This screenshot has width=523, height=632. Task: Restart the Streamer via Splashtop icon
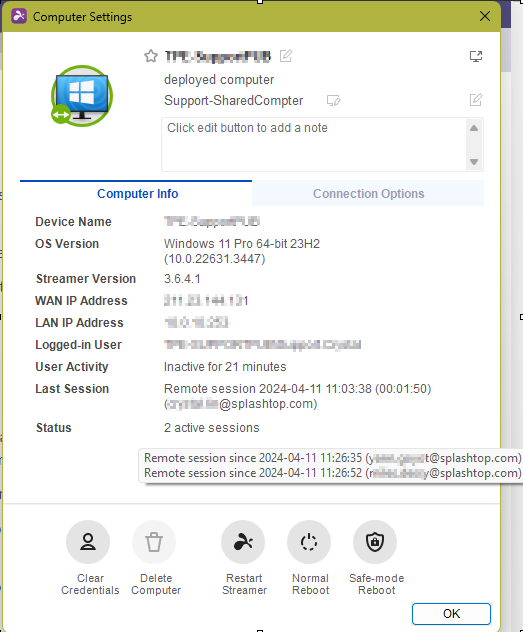tap(243, 542)
